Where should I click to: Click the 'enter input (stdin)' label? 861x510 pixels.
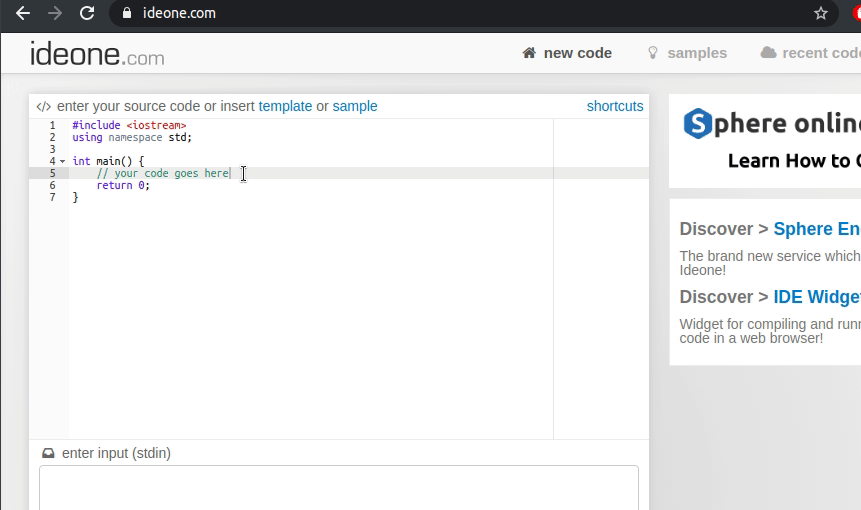point(116,453)
